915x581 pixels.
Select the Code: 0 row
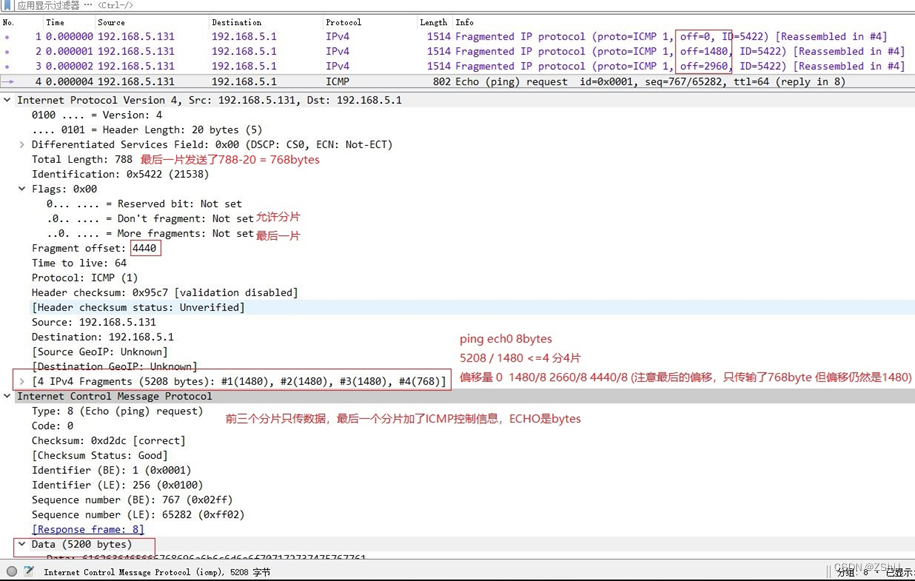coord(53,426)
